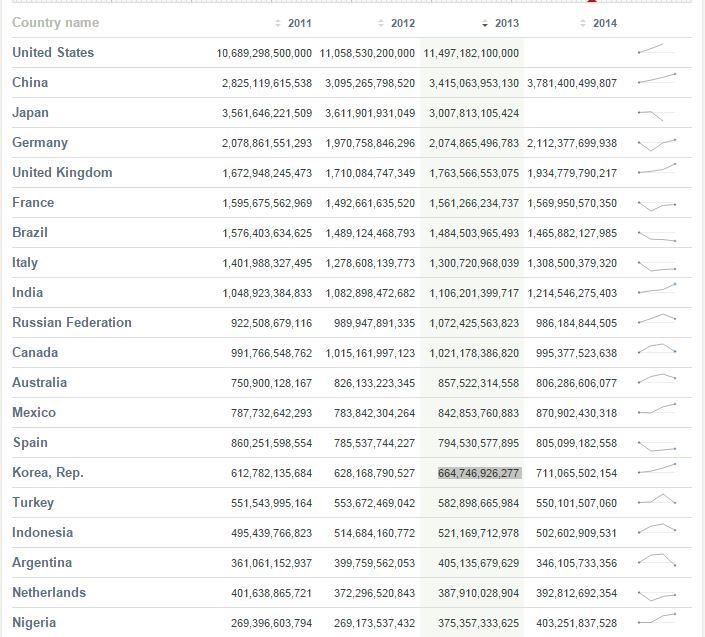Sort table by 2011 column arrows

(277, 23)
